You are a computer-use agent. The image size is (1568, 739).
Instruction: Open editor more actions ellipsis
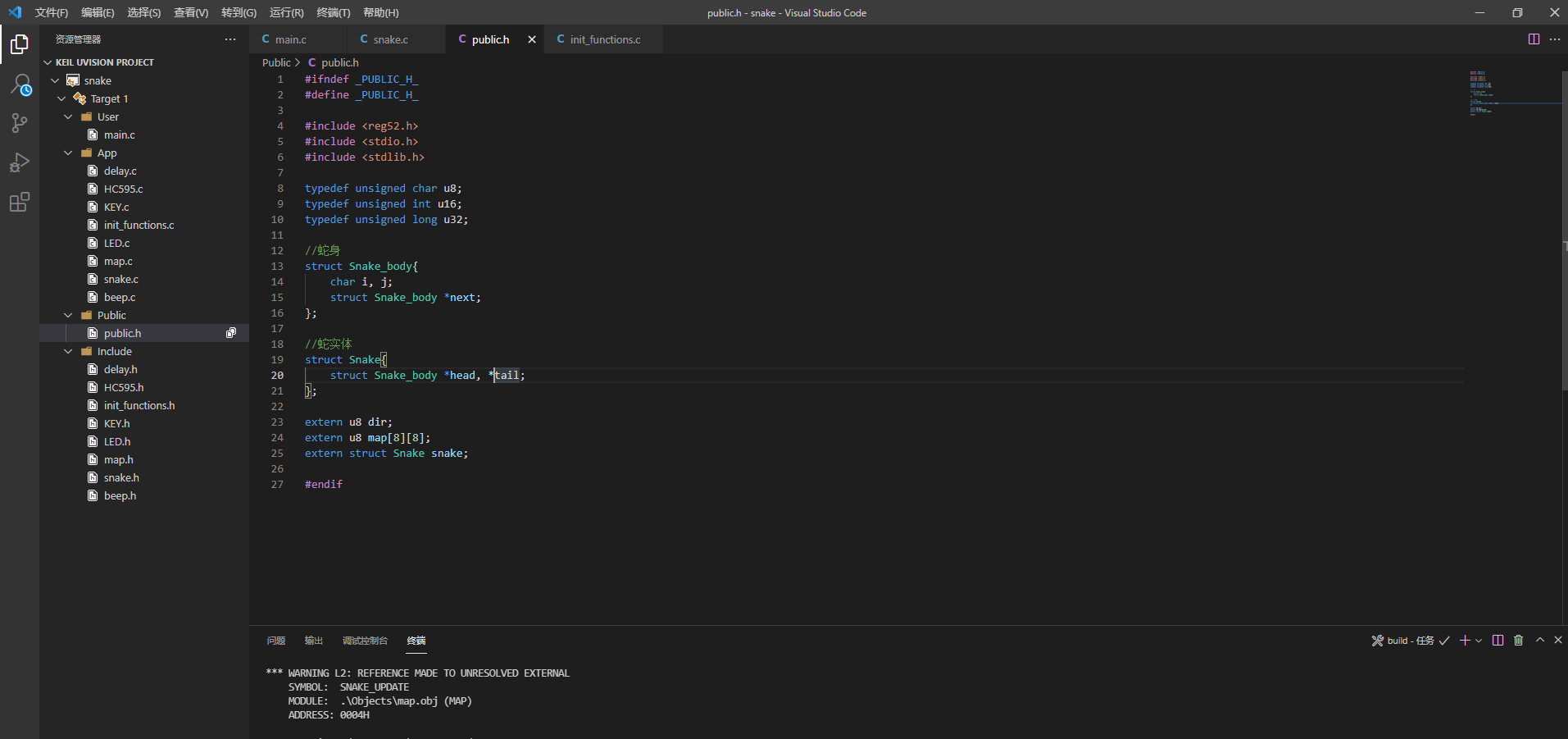(1555, 39)
